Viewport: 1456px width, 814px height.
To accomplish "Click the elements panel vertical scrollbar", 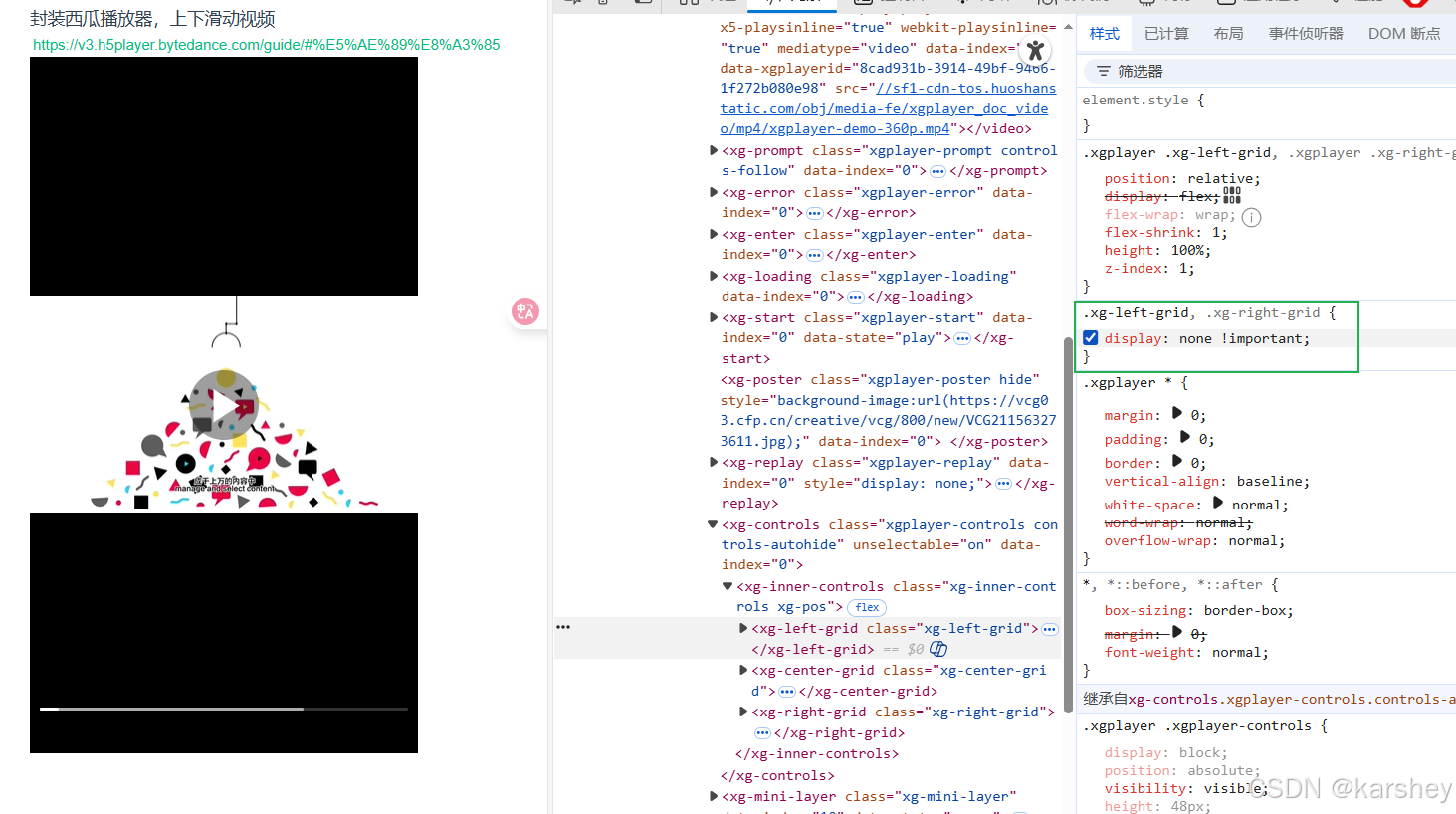I will [x=1068, y=525].
